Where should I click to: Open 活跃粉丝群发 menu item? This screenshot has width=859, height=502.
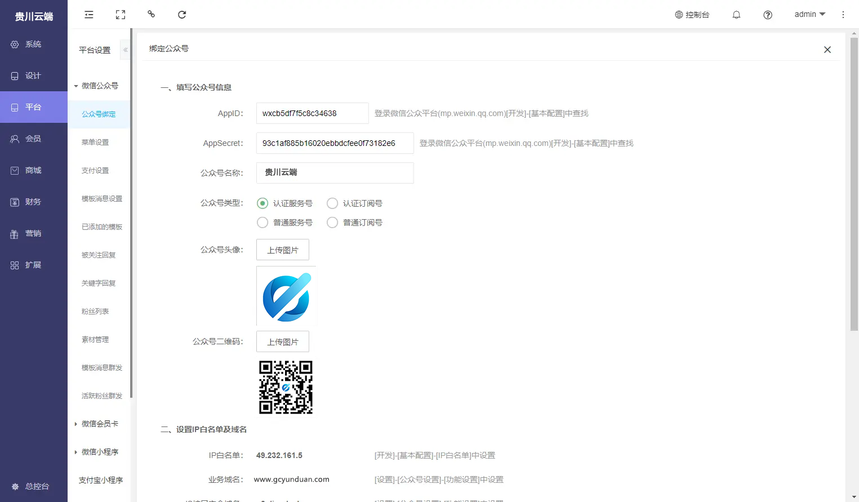(102, 396)
